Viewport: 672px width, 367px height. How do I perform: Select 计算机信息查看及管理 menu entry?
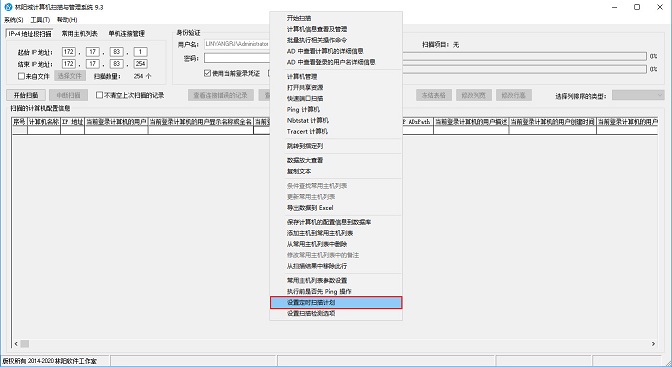(336, 29)
